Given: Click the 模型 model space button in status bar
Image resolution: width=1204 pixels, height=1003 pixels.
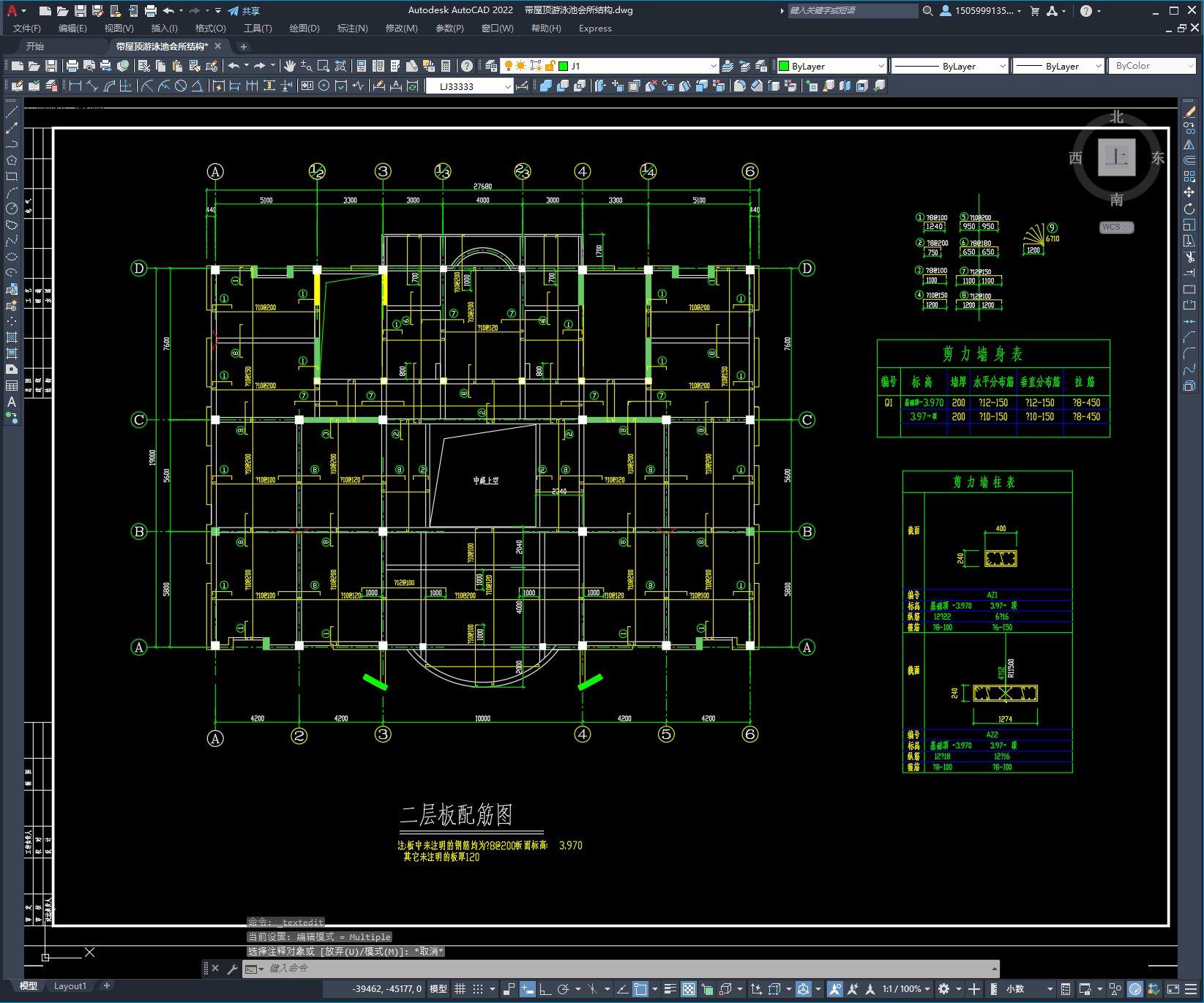Looking at the screenshot, I should pyautogui.click(x=438, y=989).
